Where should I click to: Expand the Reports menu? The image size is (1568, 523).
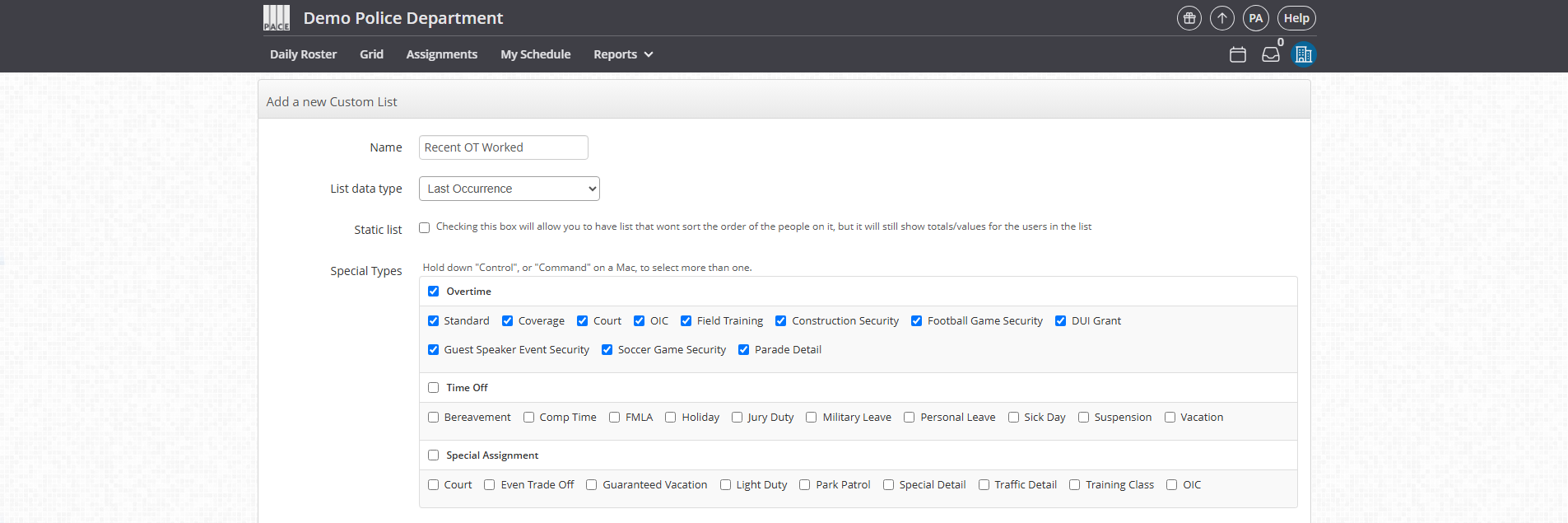pos(623,54)
